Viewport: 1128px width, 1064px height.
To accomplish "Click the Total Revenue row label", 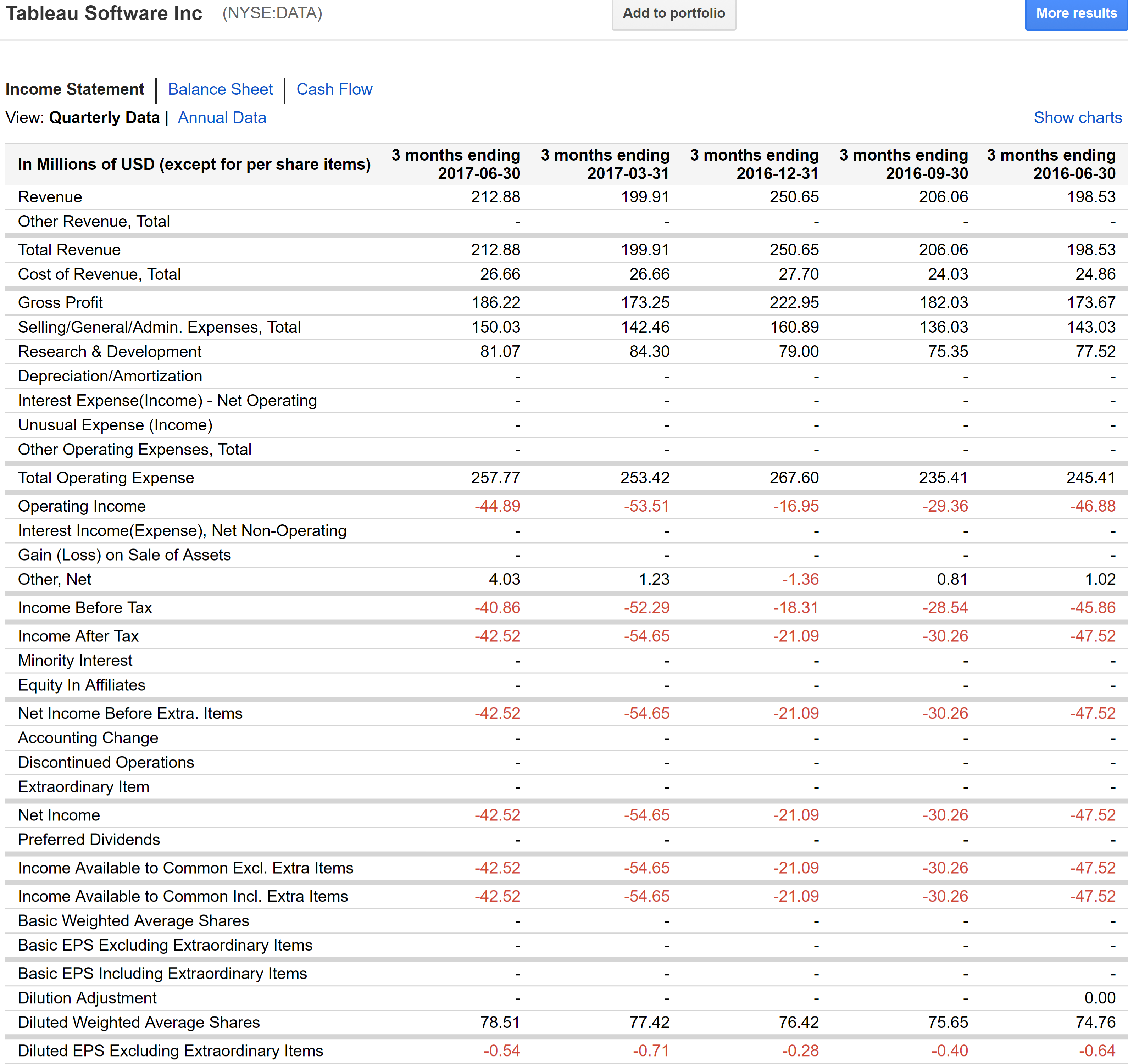I will point(69,250).
